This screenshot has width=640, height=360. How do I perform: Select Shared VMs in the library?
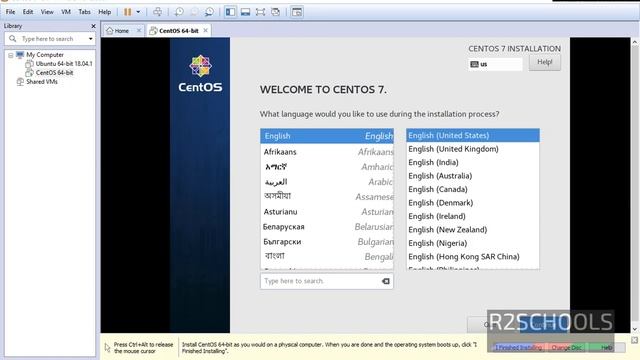click(42, 82)
